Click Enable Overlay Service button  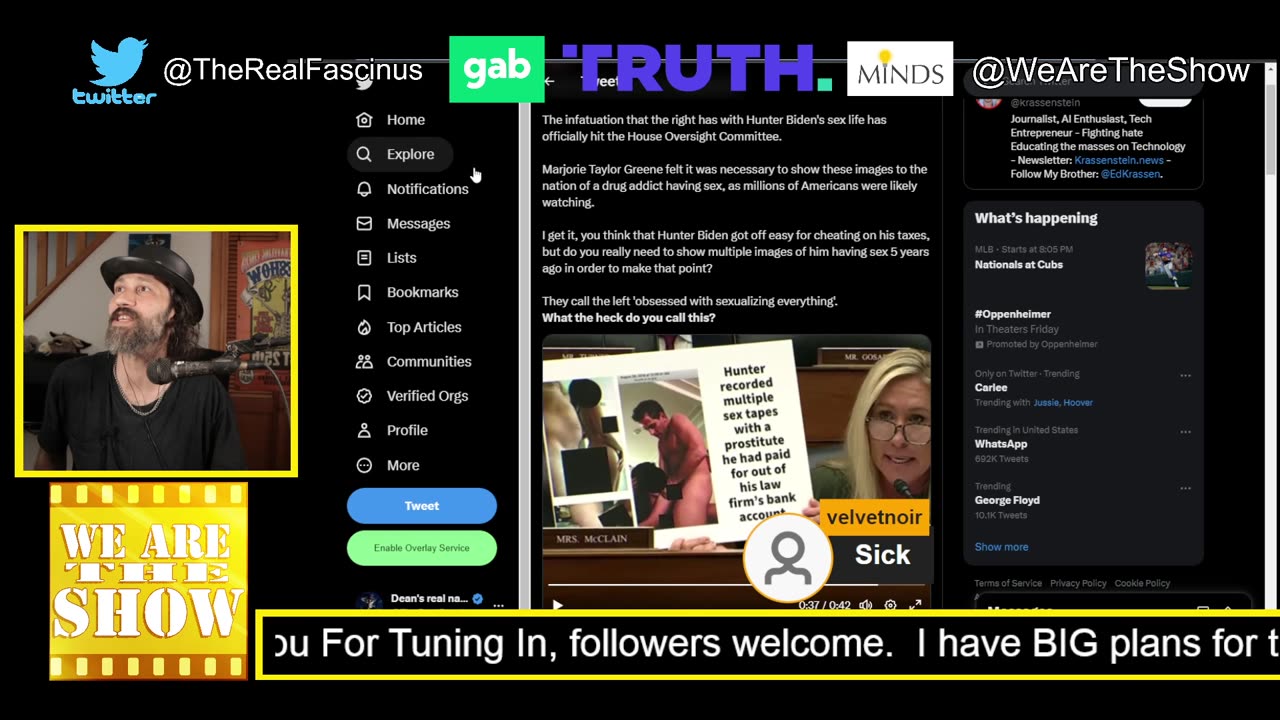(422, 548)
